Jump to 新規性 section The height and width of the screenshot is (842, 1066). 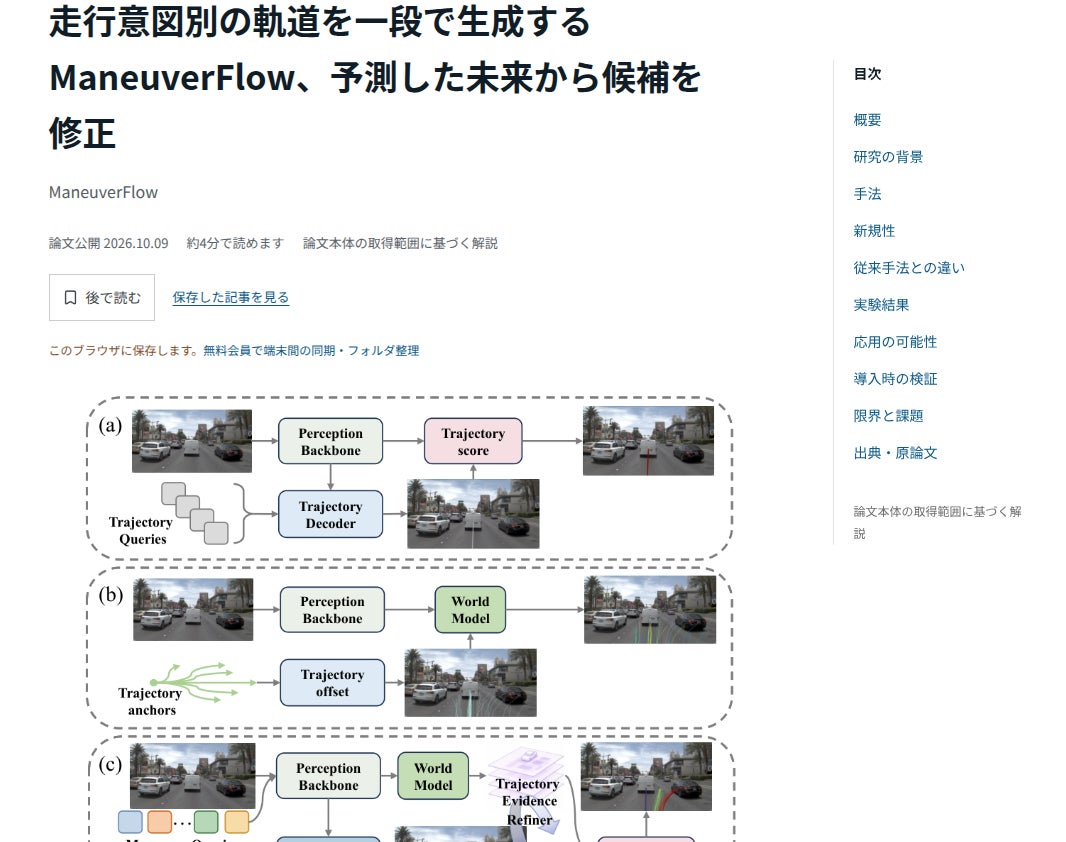874,231
